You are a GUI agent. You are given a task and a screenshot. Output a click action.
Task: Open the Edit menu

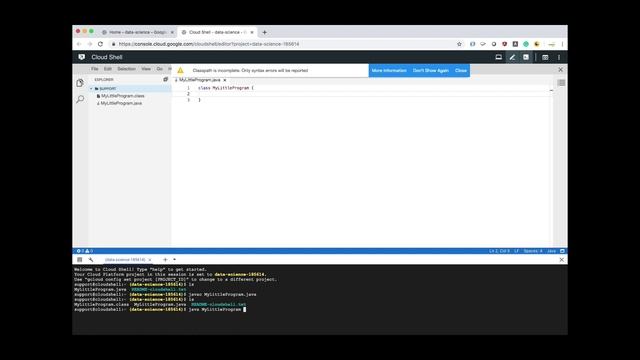pyautogui.click(x=107, y=69)
